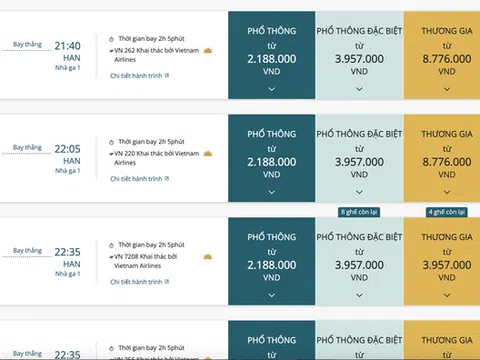Select Phổ Thông Đặc Biệt fare card for 21:40 flight
The height and width of the screenshot is (360, 480).
[359, 55]
